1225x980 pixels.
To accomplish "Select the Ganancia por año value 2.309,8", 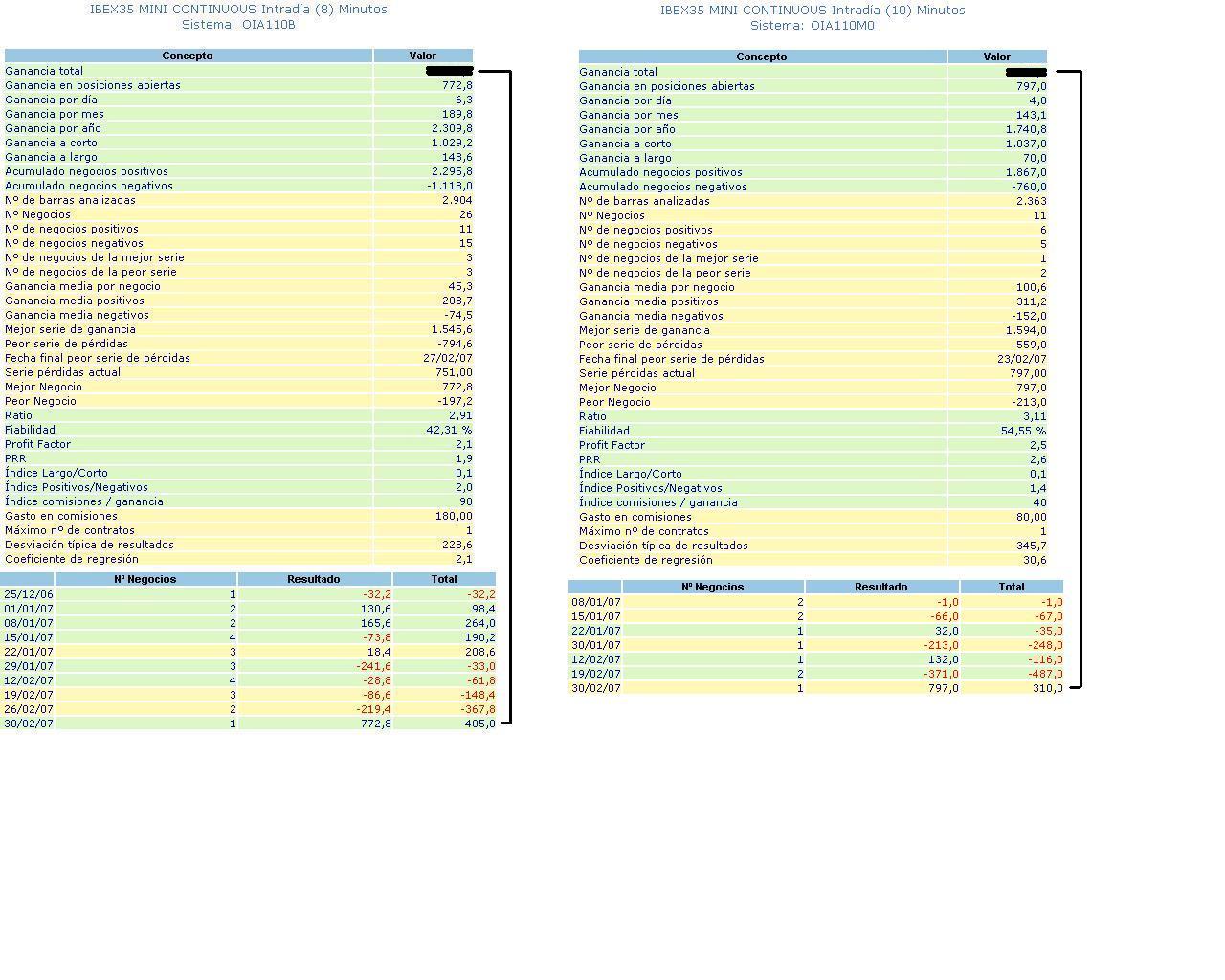I will pyautogui.click(x=452, y=128).
